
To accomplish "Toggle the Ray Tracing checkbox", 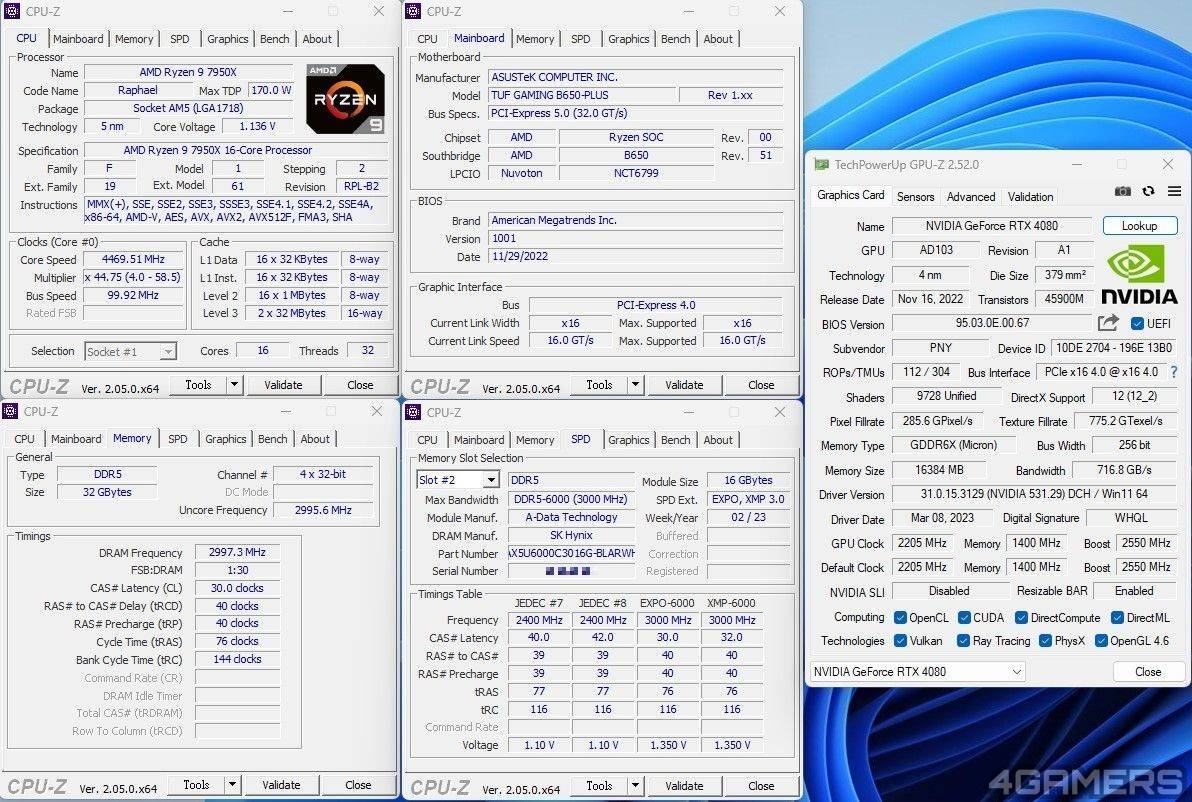I will (x=964, y=641).
